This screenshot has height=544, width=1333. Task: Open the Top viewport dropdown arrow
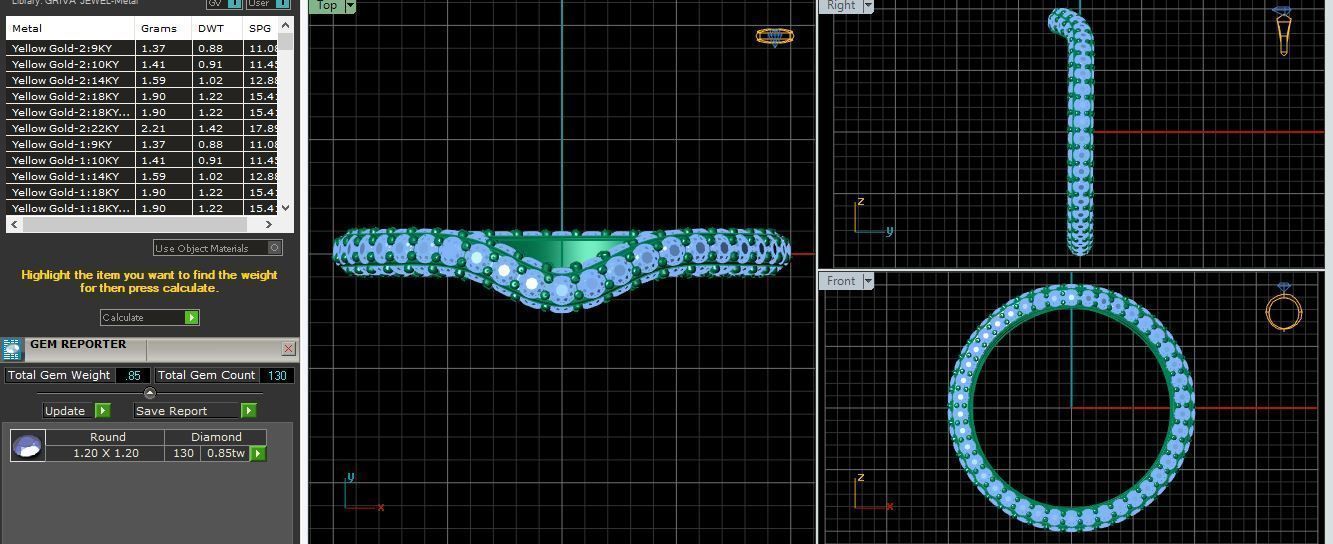pos(349,6)
